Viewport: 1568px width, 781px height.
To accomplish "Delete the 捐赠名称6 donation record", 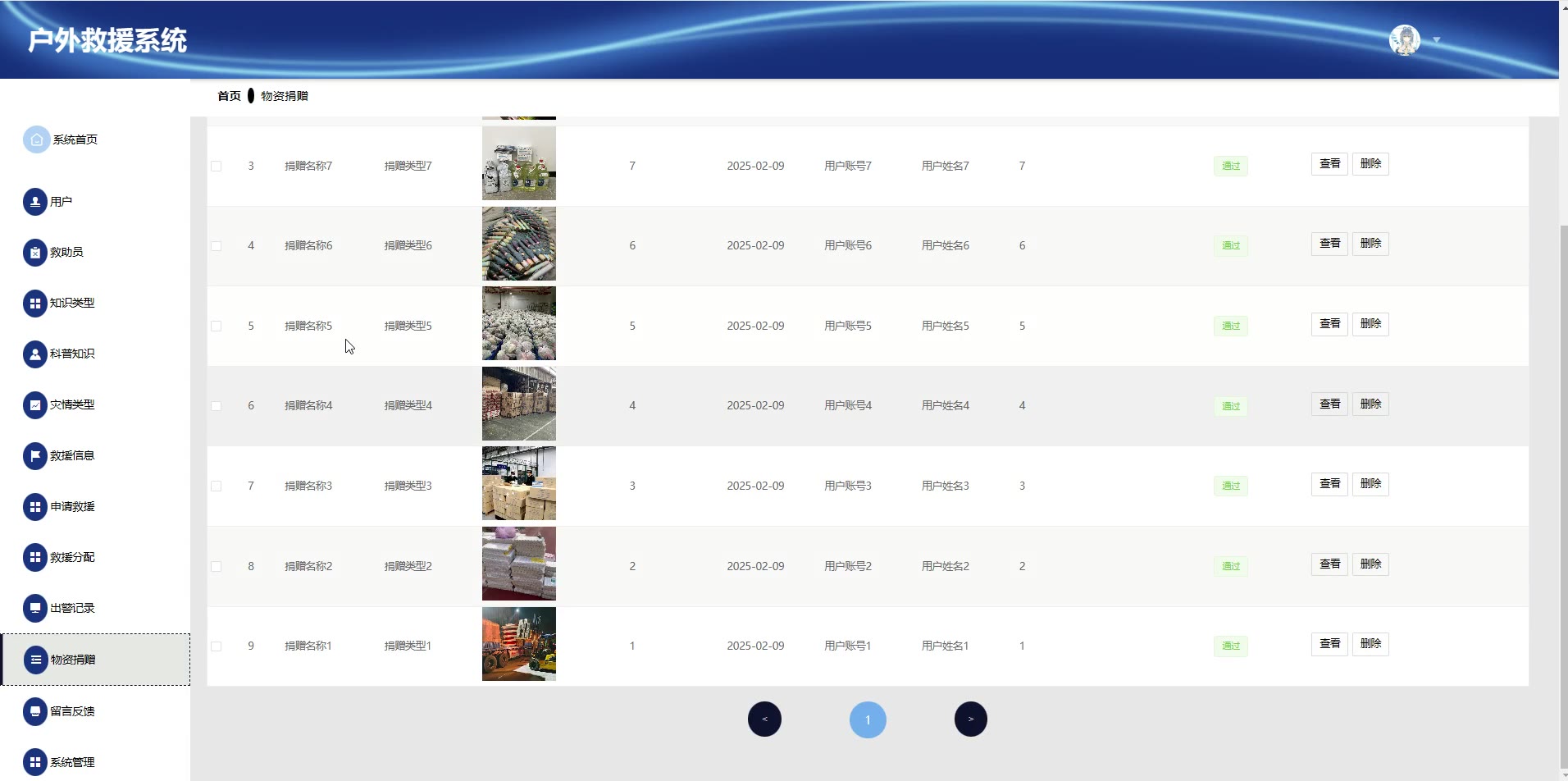I will click(1370, 244).
